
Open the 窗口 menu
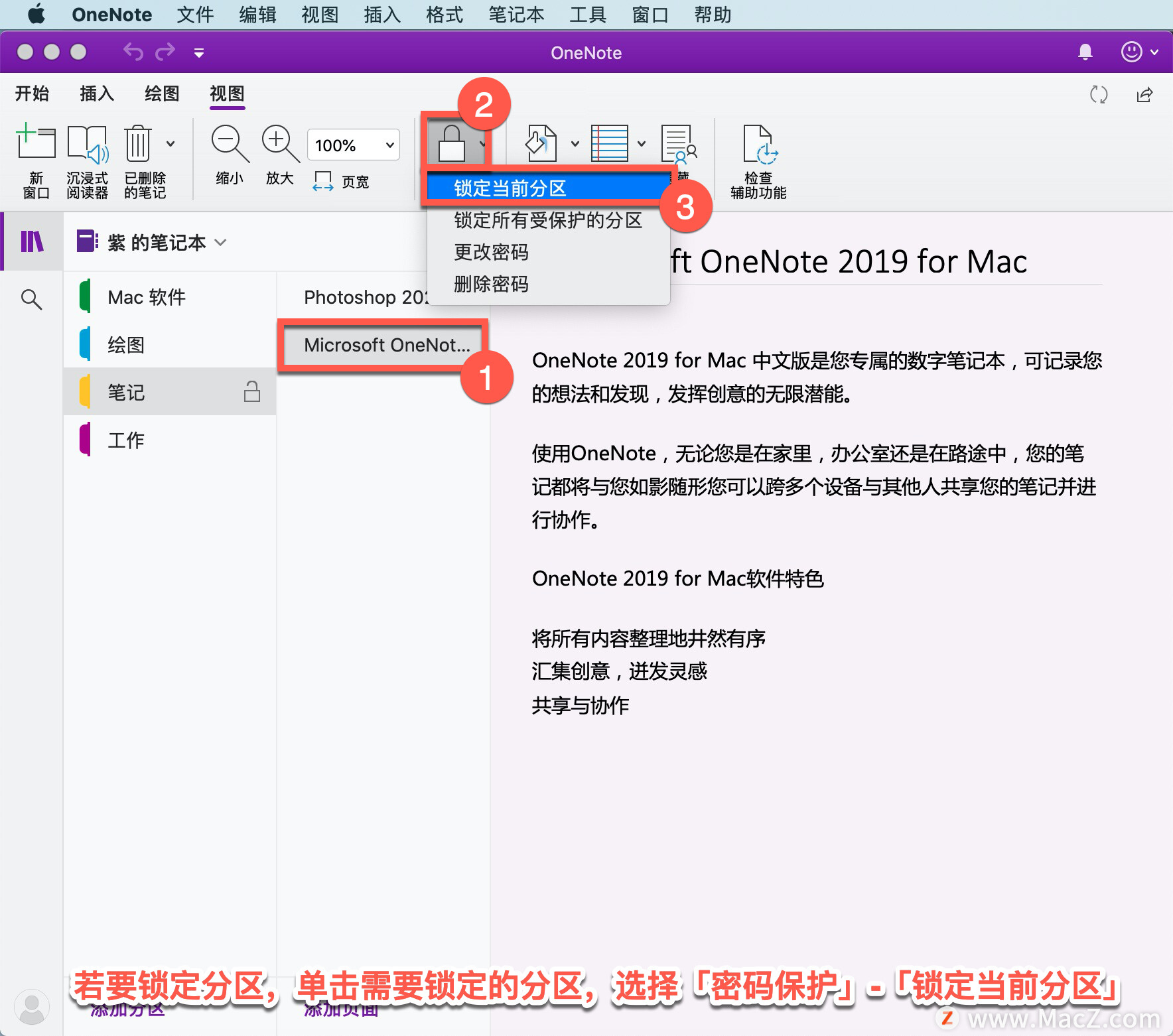point(650,14)
